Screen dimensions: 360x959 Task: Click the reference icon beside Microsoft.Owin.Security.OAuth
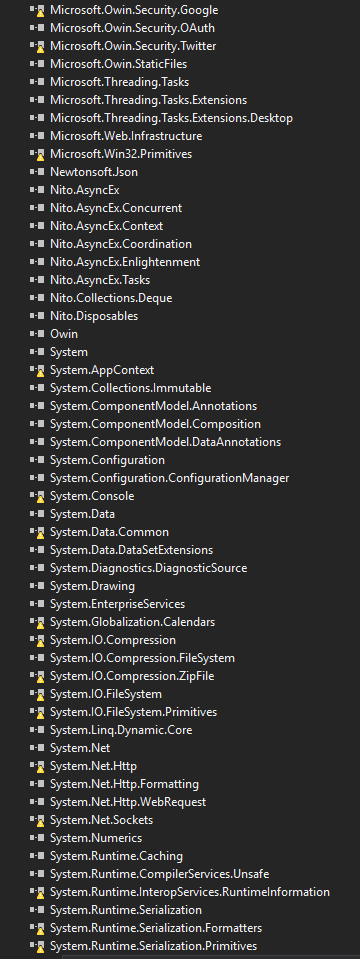pos(37,28)
